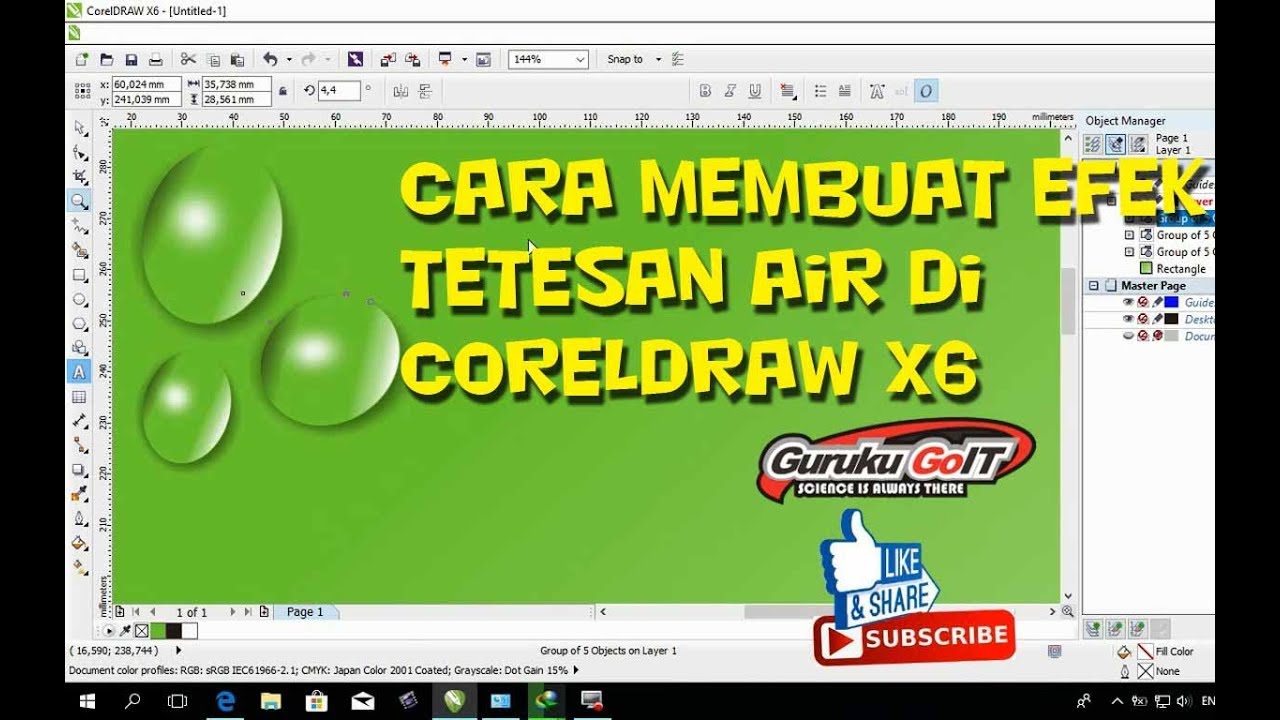Toggle Layer Manager view button
1280x720 pixels.
point(1138,144)
